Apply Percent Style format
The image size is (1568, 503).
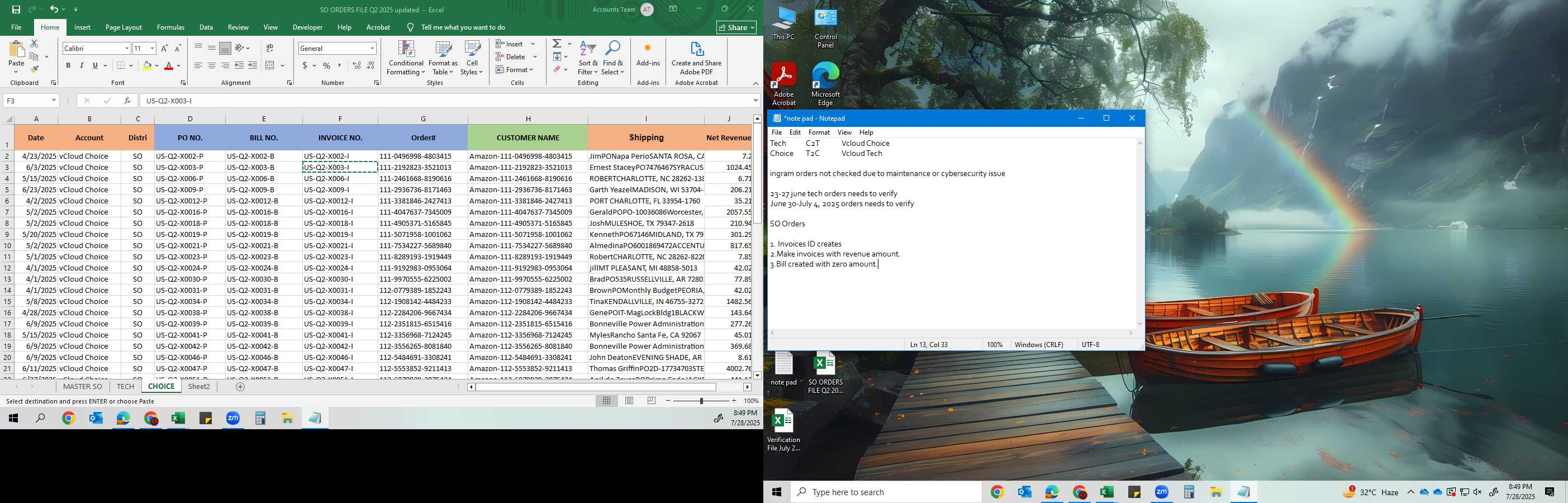(x=327, y=65)
